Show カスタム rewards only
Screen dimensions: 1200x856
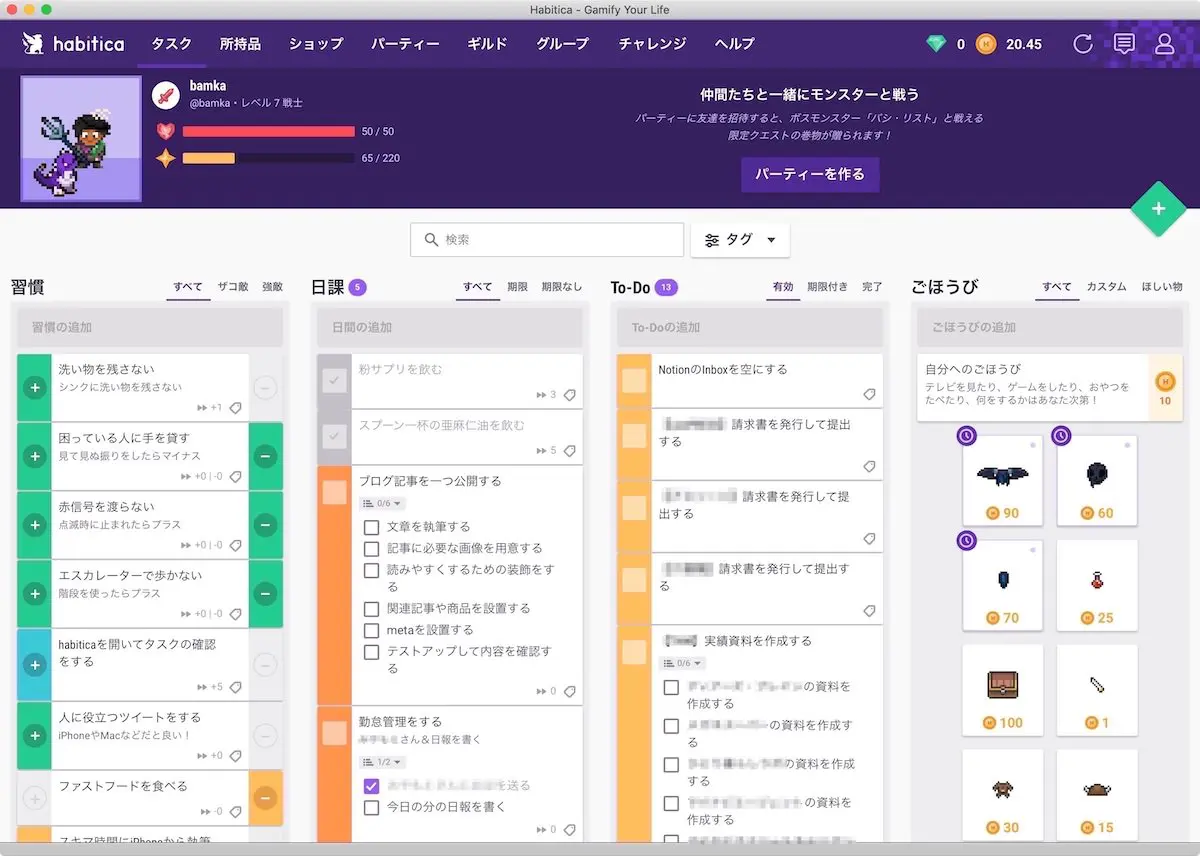[1106, 287]
